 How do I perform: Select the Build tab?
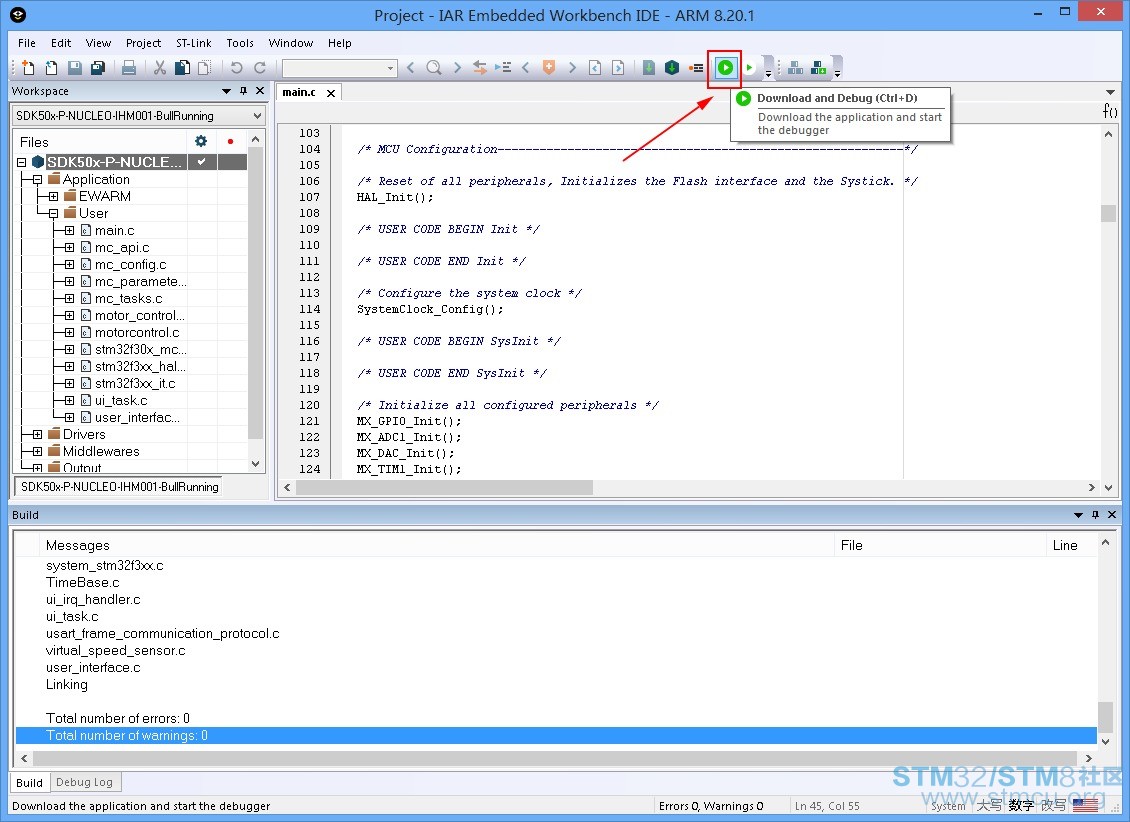pos(30,782)
